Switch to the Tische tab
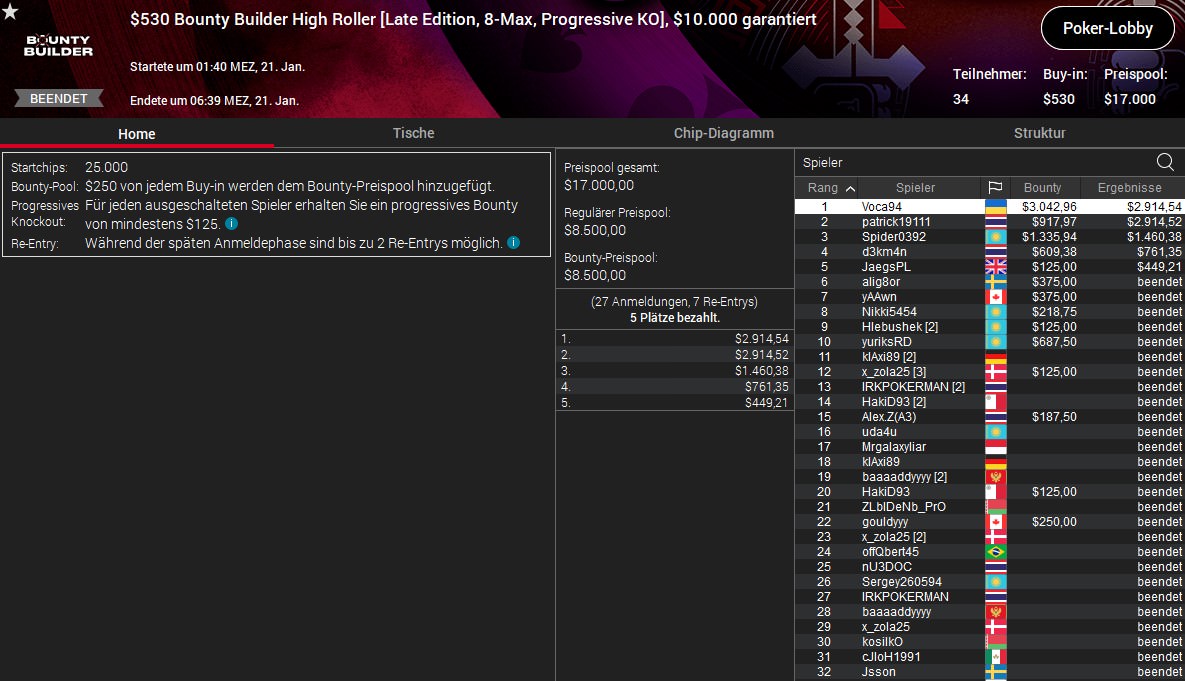Viewport: 1185px width, 681px height. tap(413, 133)
